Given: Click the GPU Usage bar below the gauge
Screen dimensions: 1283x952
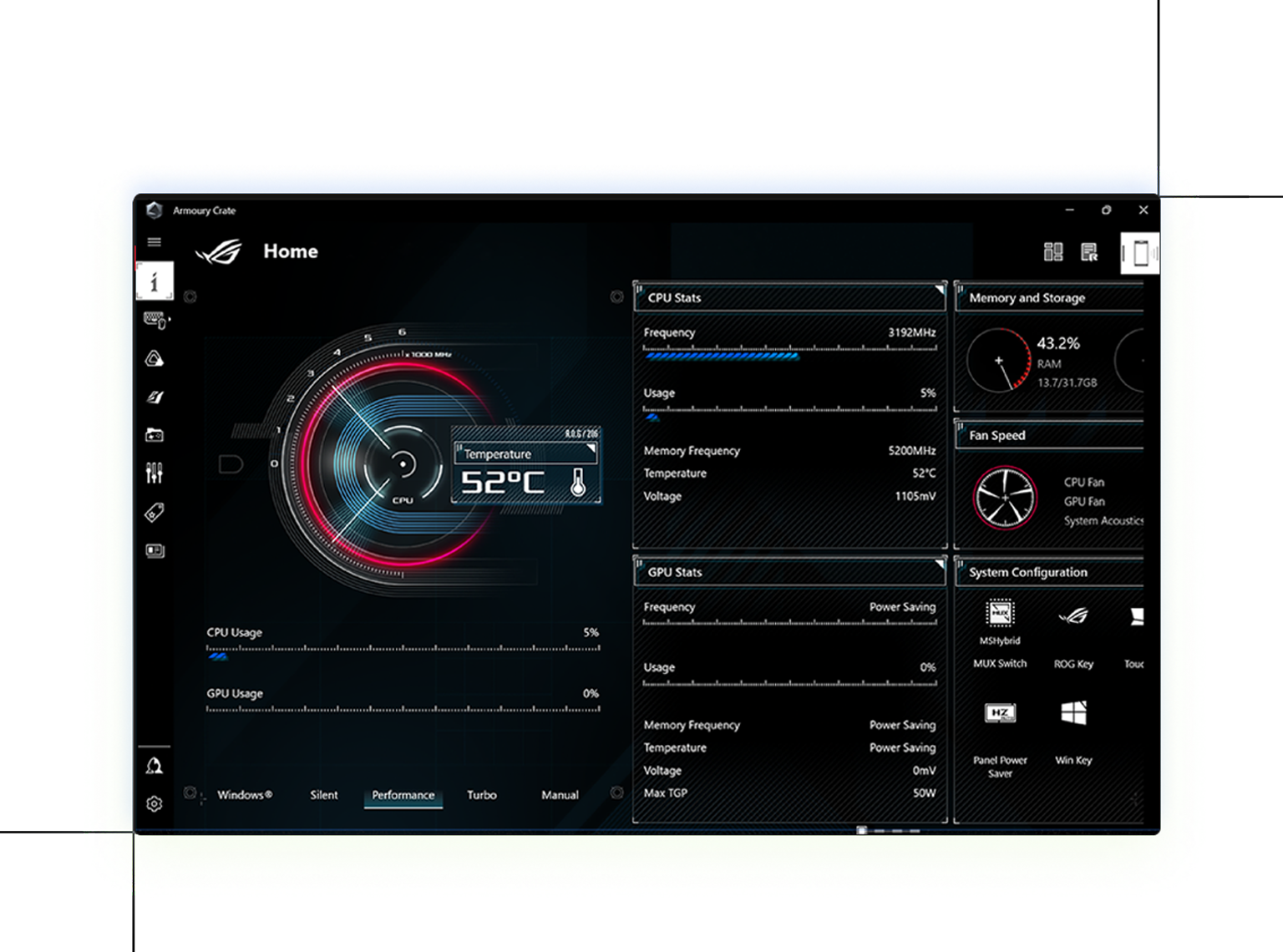Looking at the screenshot, I should 403,709.
